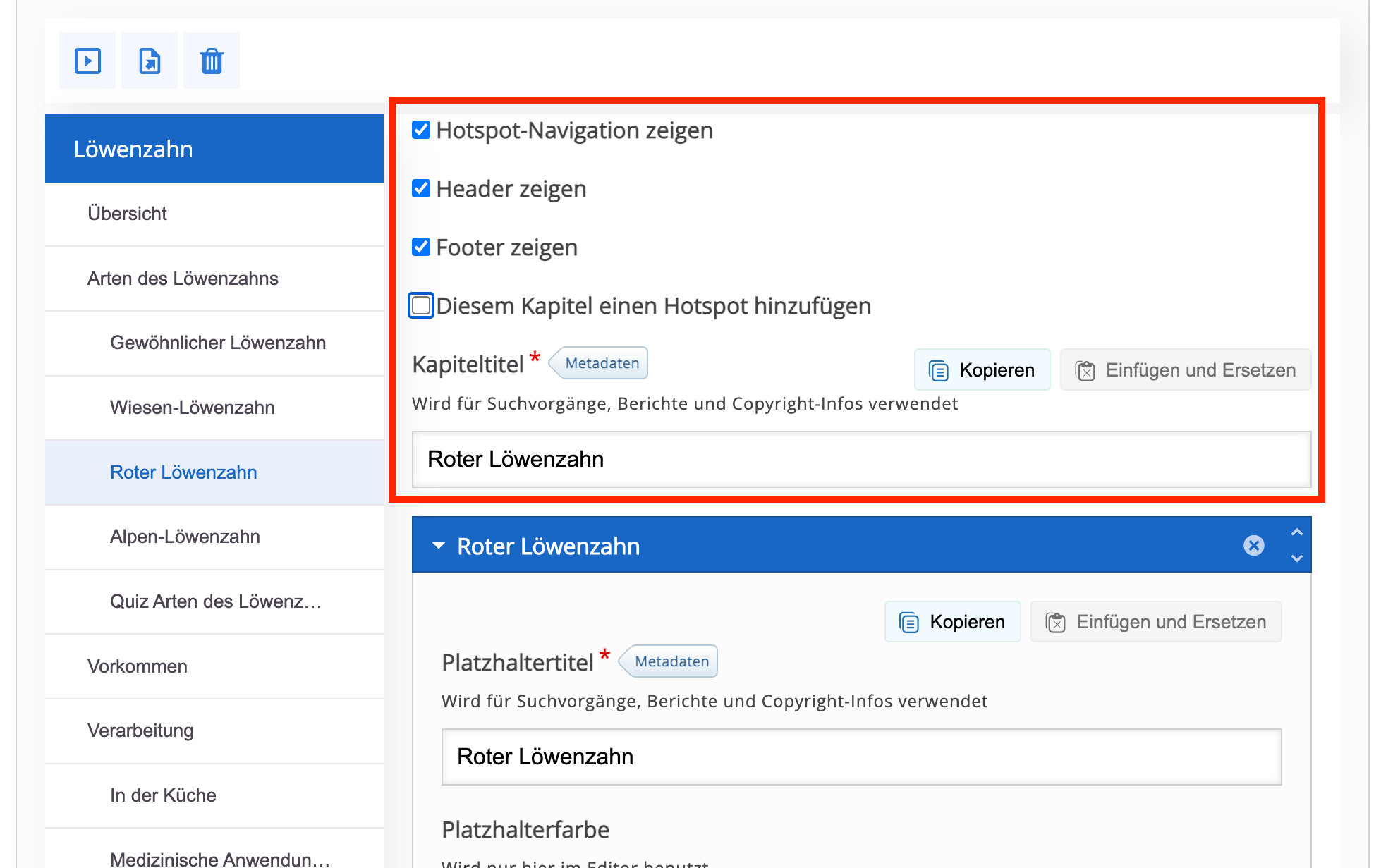Click Kopieren button for Kapiteltitel
Screen dimensions: 1381x868
[982, 370]
